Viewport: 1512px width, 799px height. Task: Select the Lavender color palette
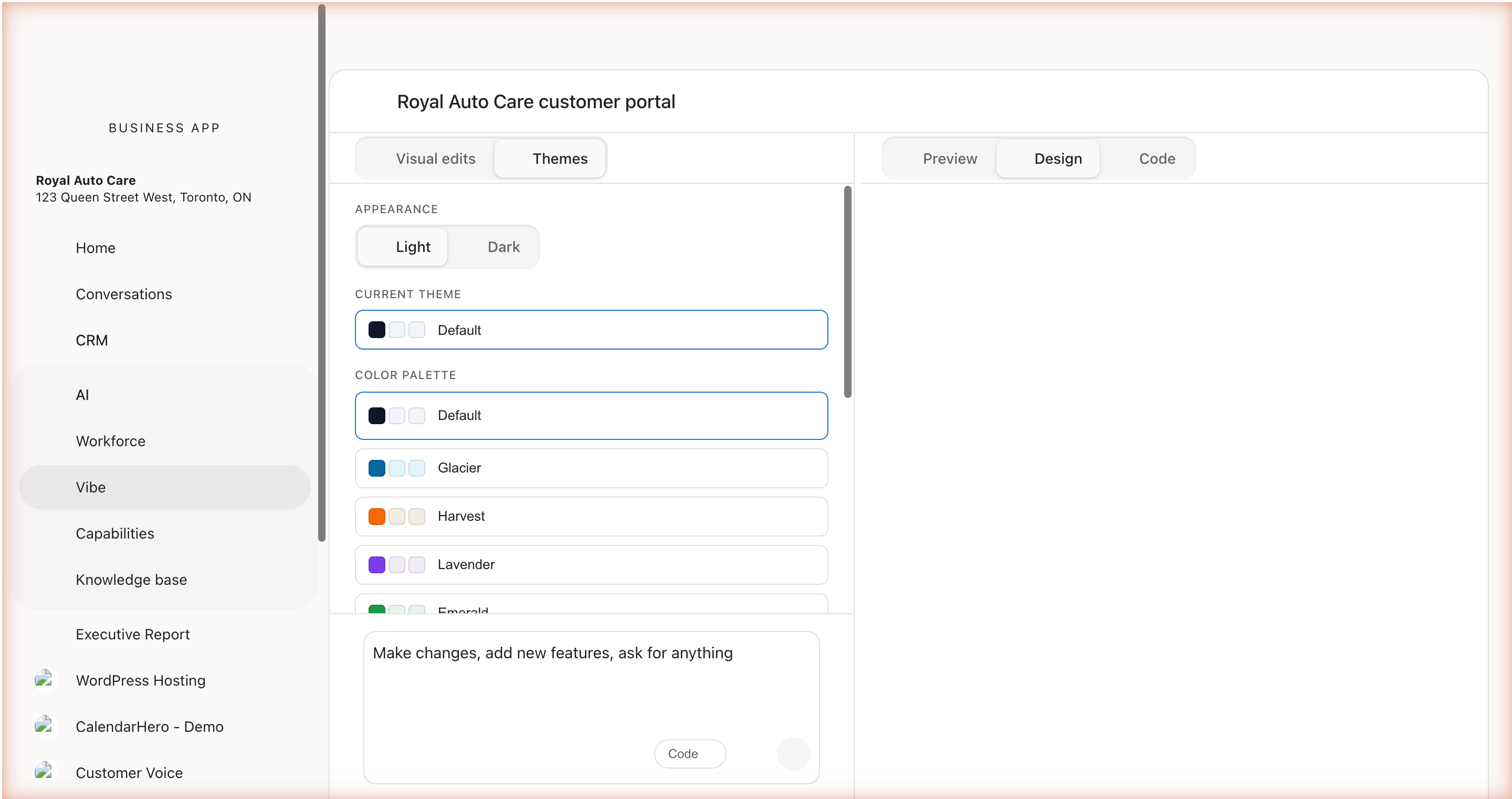pos(591,564)
